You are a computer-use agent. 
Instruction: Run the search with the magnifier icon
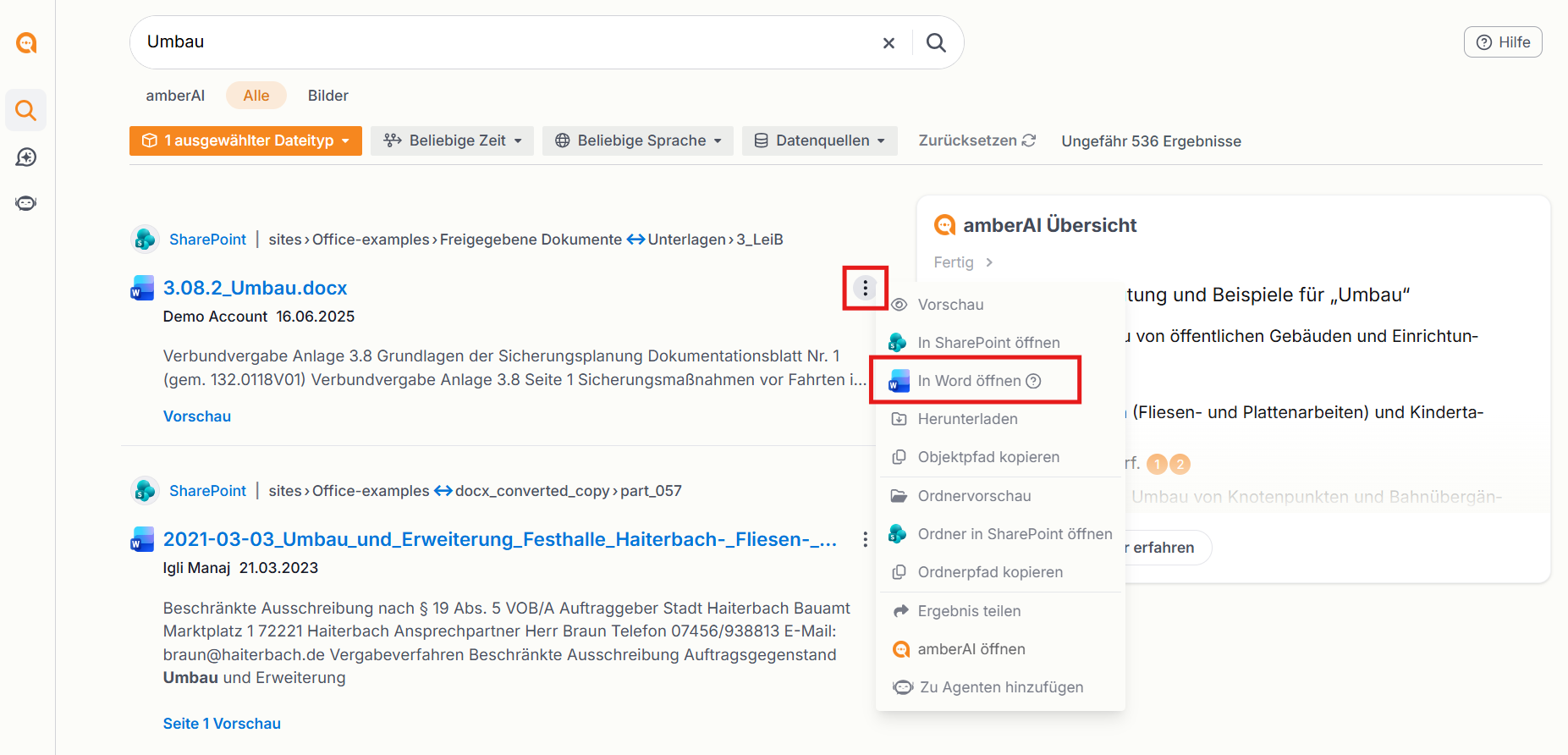pyautogui.click(x=936, y=43)
